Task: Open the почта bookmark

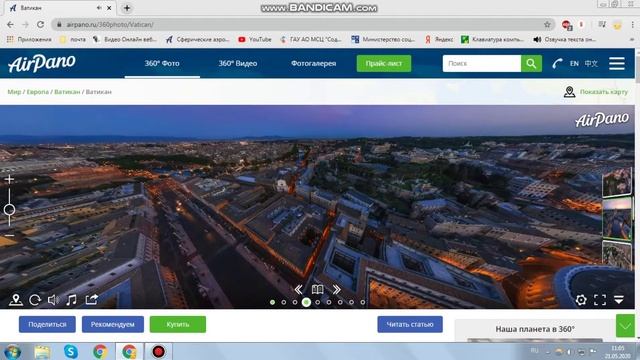Action: click(73, 39)
